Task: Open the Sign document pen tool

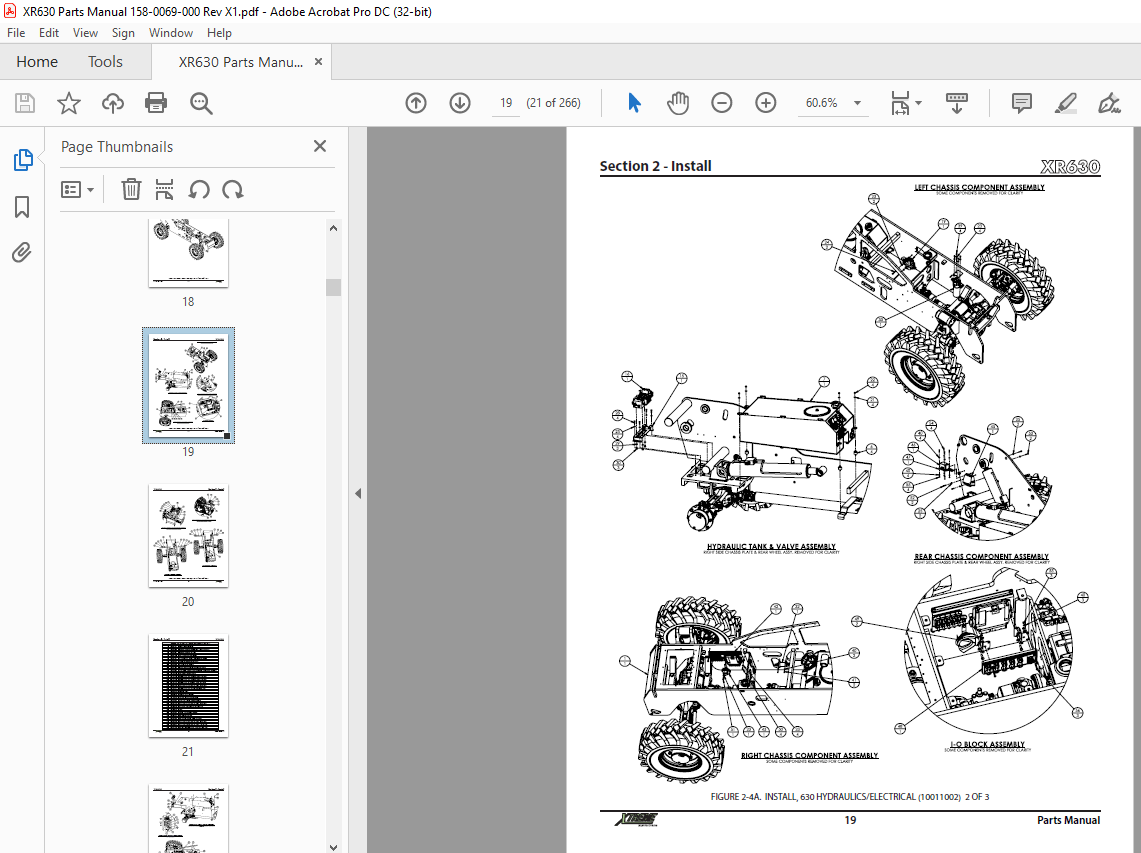Action: 1109,103
